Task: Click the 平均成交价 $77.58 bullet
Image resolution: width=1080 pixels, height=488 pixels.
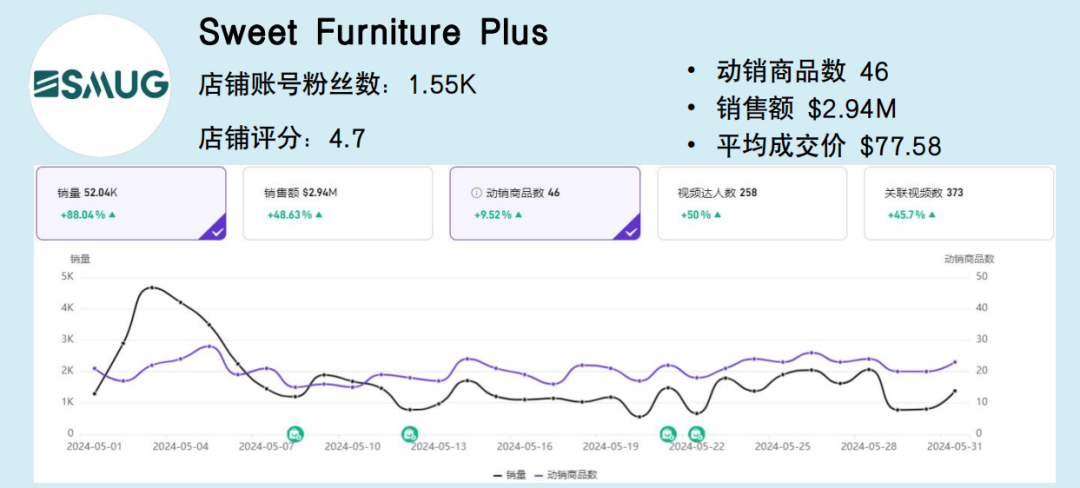Action: [x=829, y=145]
